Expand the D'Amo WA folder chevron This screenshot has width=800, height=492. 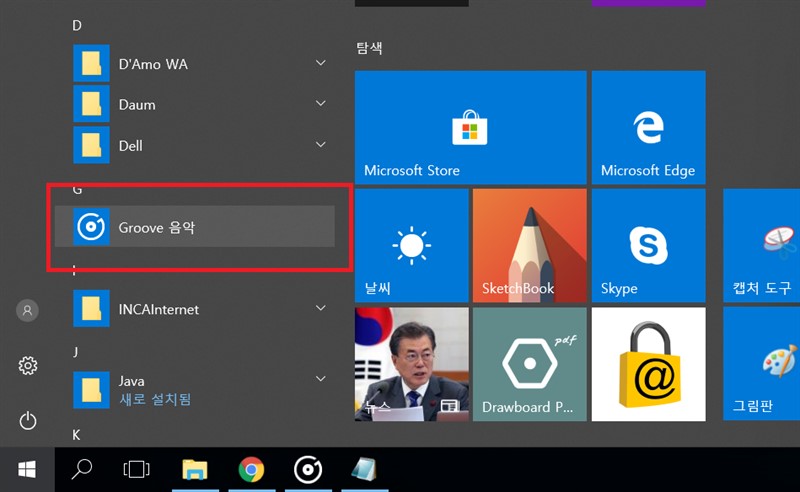coord(320,63)
